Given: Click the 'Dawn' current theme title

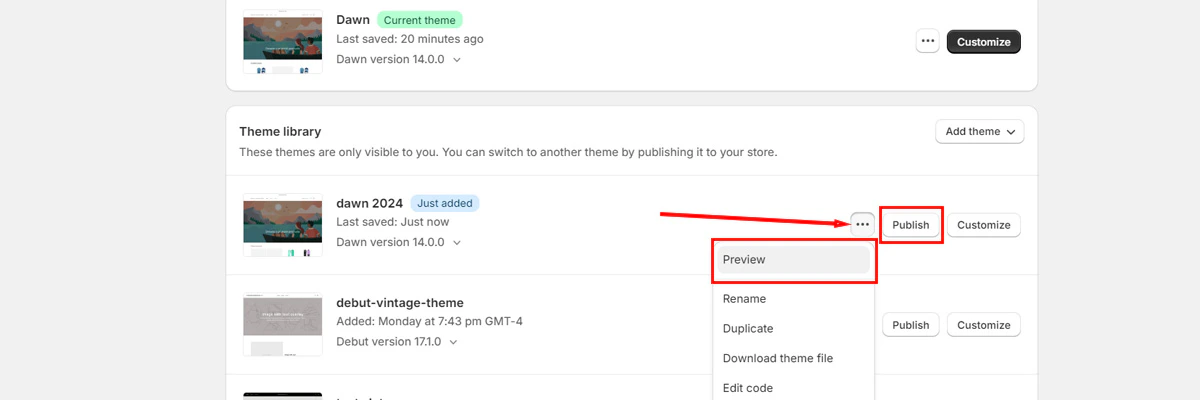Looking at the screenshot, I should tap(353, 20).
